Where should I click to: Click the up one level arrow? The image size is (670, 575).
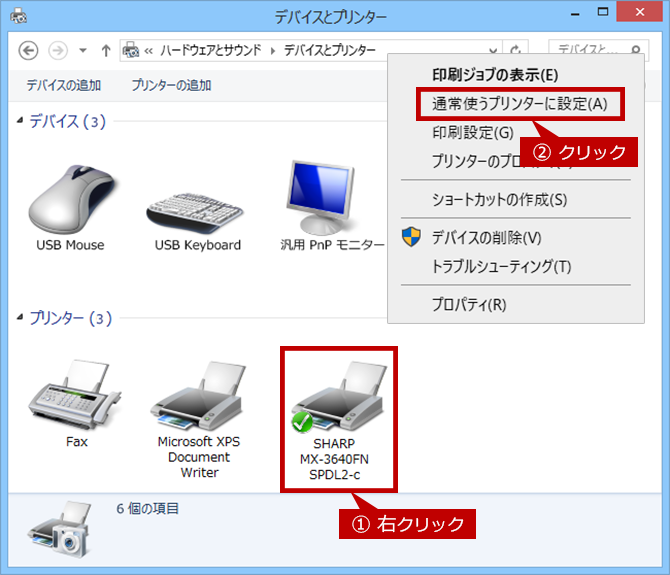tap(106, 50)
